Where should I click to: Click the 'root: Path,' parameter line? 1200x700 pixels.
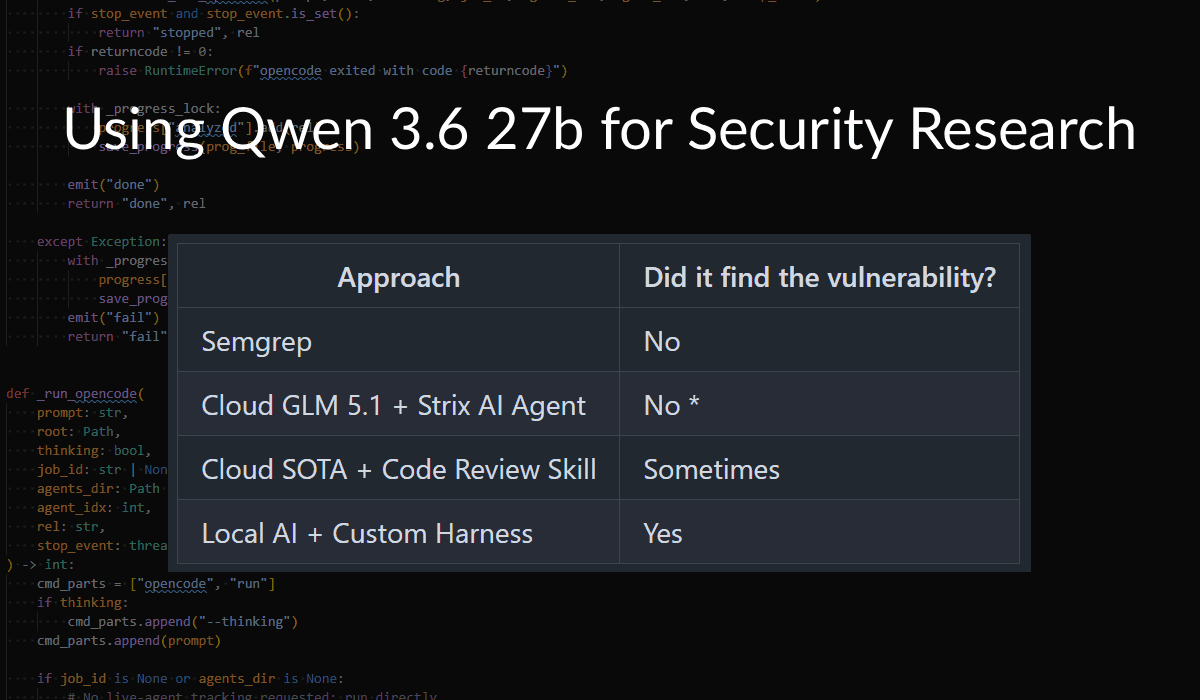pyautogui.click(x=79, y=431)
